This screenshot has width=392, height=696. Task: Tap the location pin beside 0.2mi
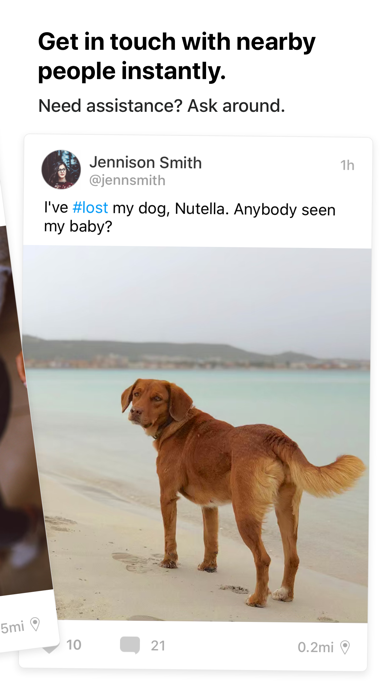[344, 647]
